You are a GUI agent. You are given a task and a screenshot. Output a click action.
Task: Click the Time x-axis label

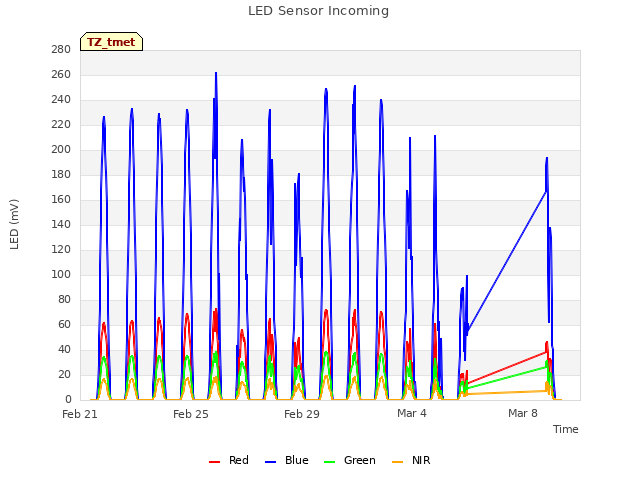[x=565, y=429]
